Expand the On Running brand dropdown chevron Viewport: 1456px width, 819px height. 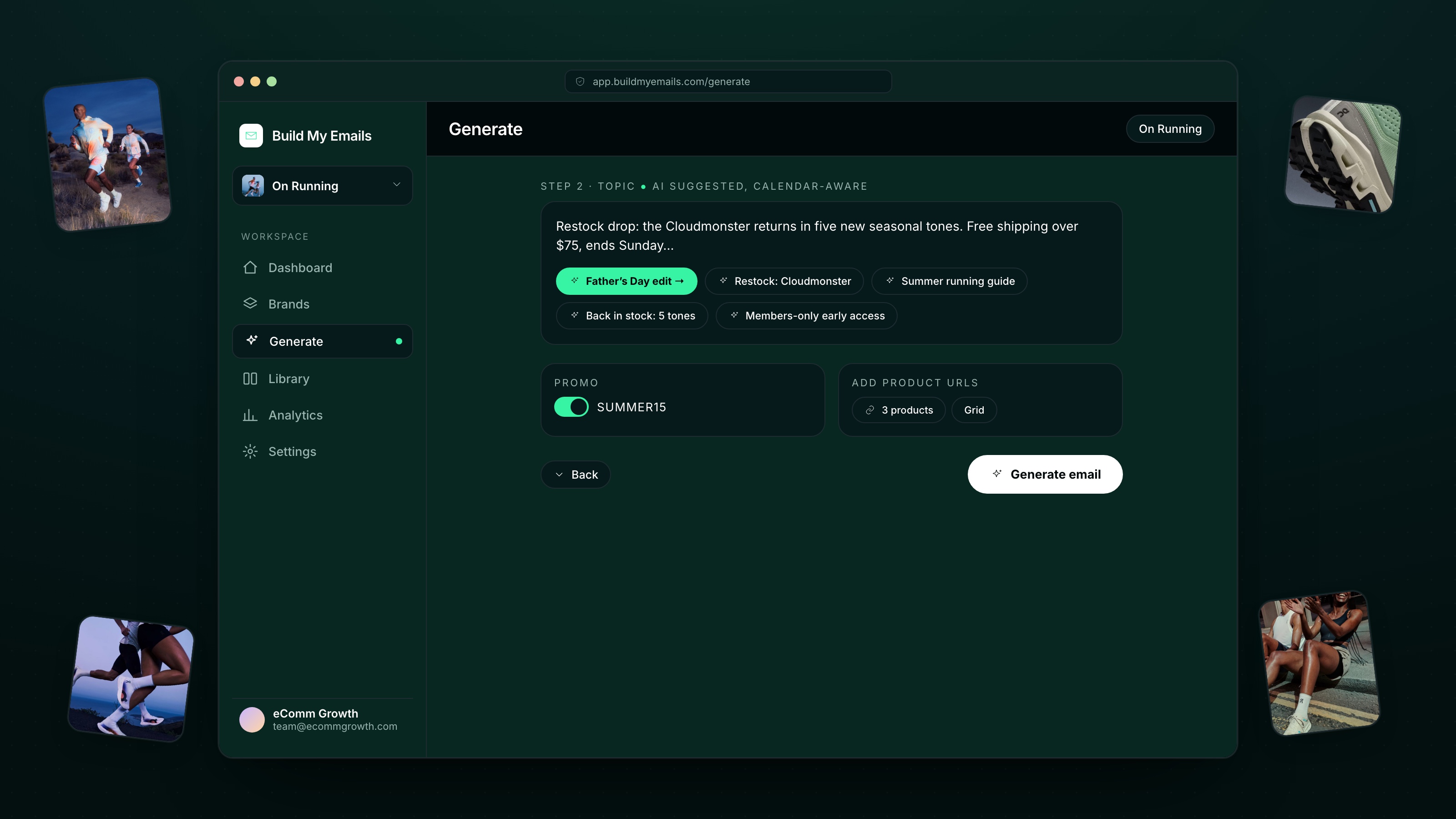pos(397,185)
